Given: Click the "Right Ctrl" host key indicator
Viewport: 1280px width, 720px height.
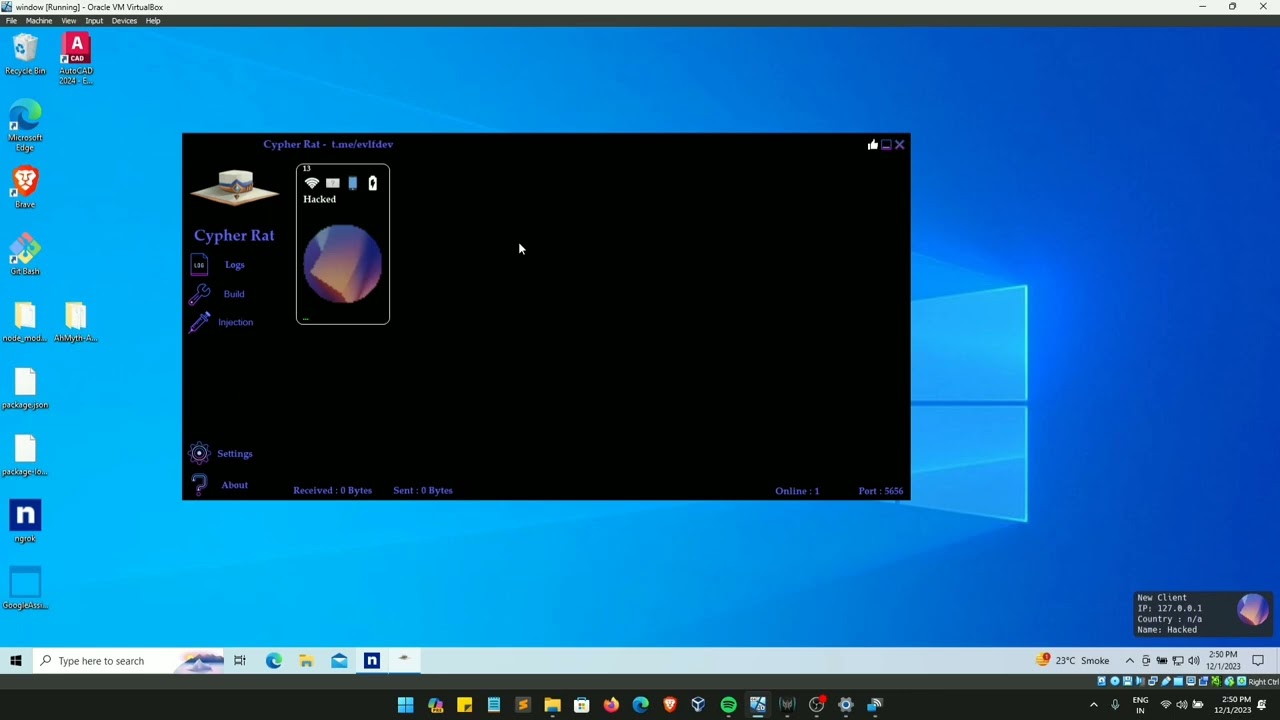Looking at the screenshot, I should (x=1263, y=682).
